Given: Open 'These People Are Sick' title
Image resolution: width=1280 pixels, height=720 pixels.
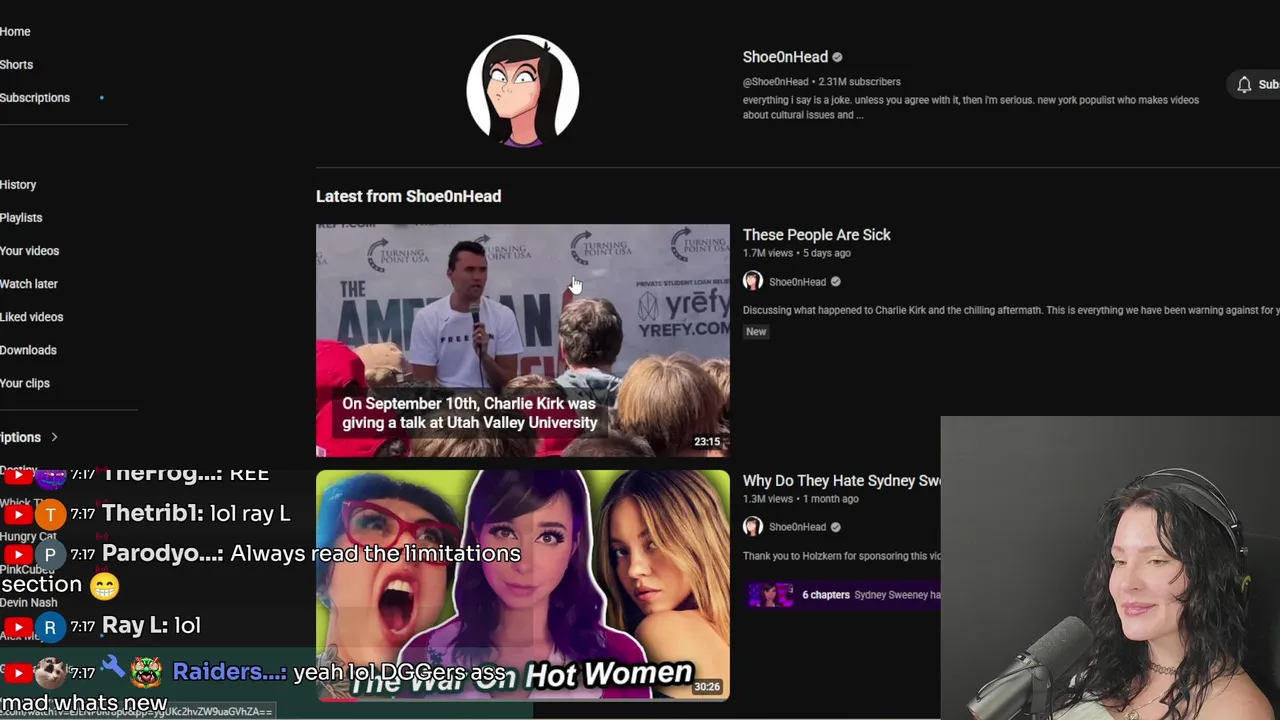Looking at the screenshot, I should 816,235.
